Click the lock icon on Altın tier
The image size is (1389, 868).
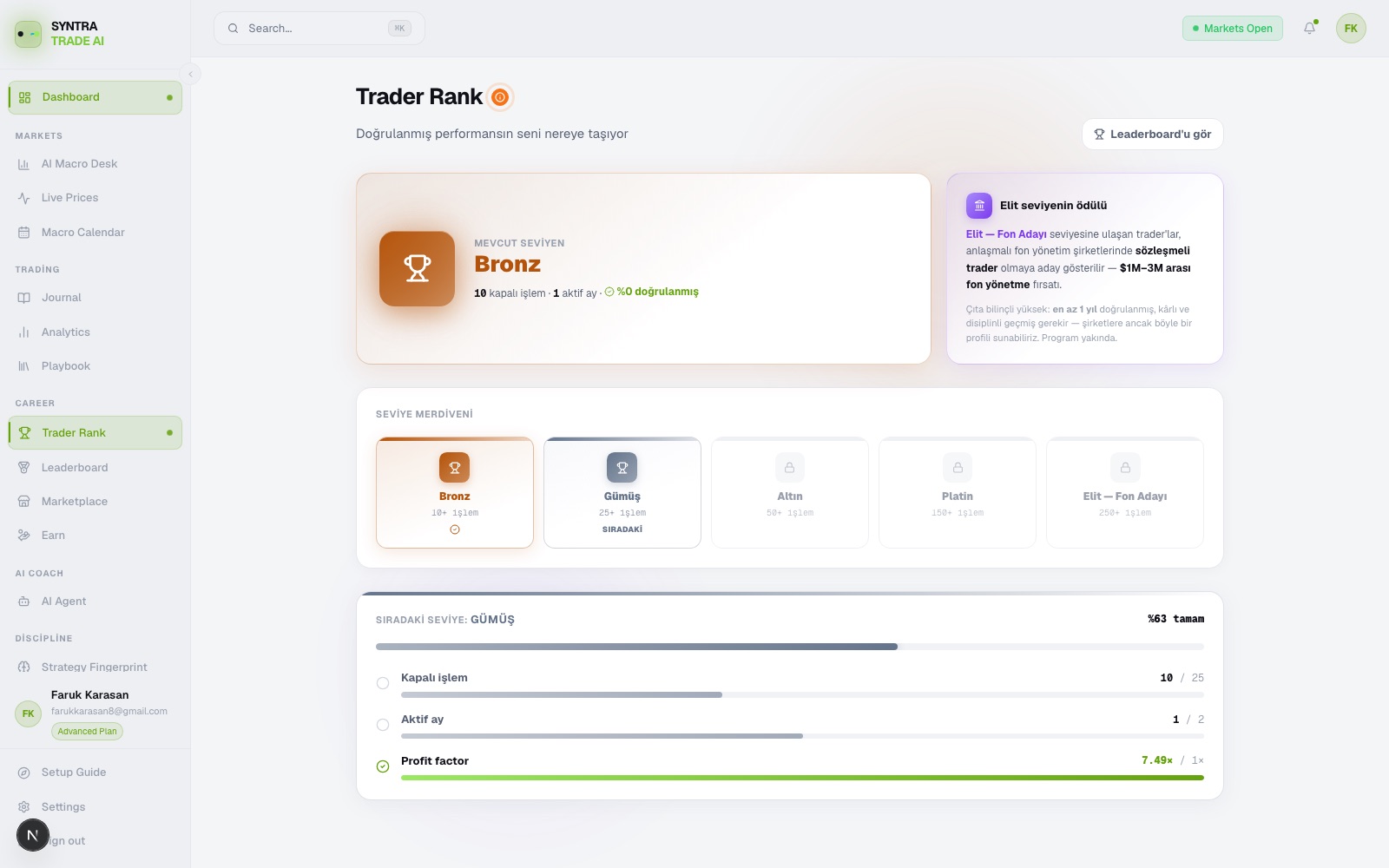pyautogui.click(x=789, y=468)
